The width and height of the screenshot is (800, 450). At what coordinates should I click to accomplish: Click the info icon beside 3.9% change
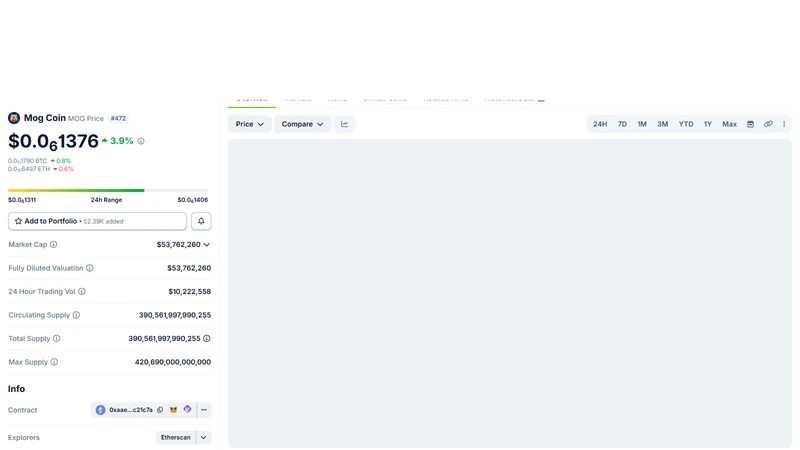(141, 141)
